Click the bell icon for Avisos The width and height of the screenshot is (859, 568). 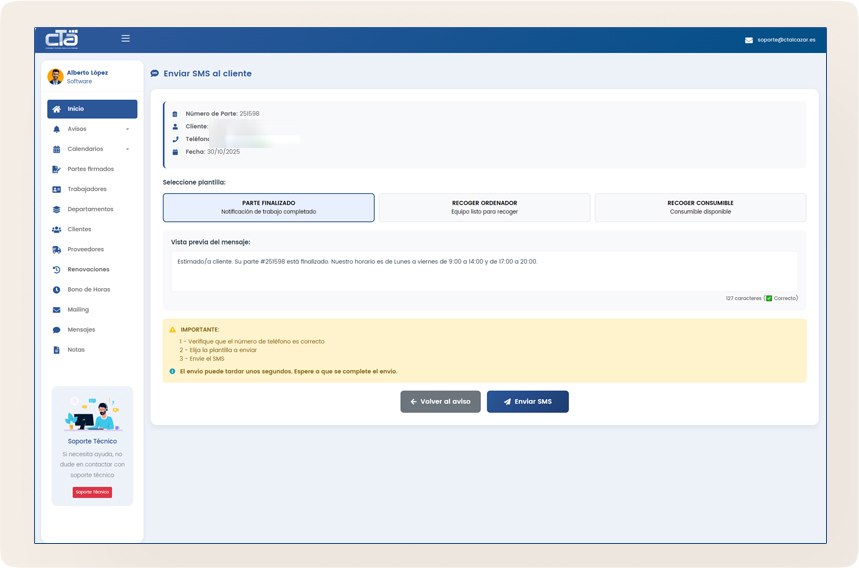[x=56, y=129]
